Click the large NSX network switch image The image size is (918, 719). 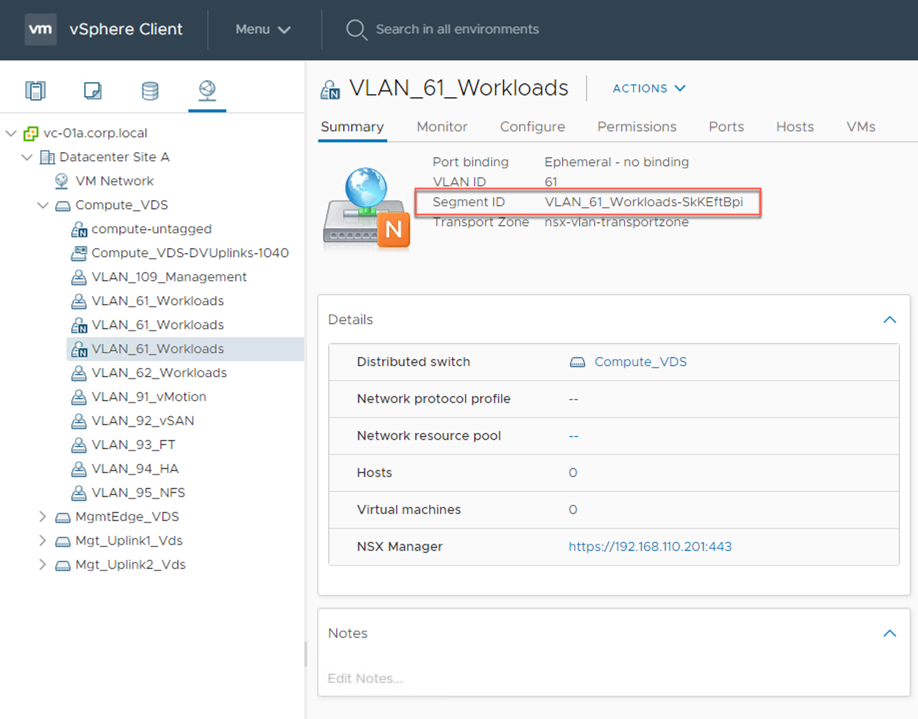pos(366,206)
